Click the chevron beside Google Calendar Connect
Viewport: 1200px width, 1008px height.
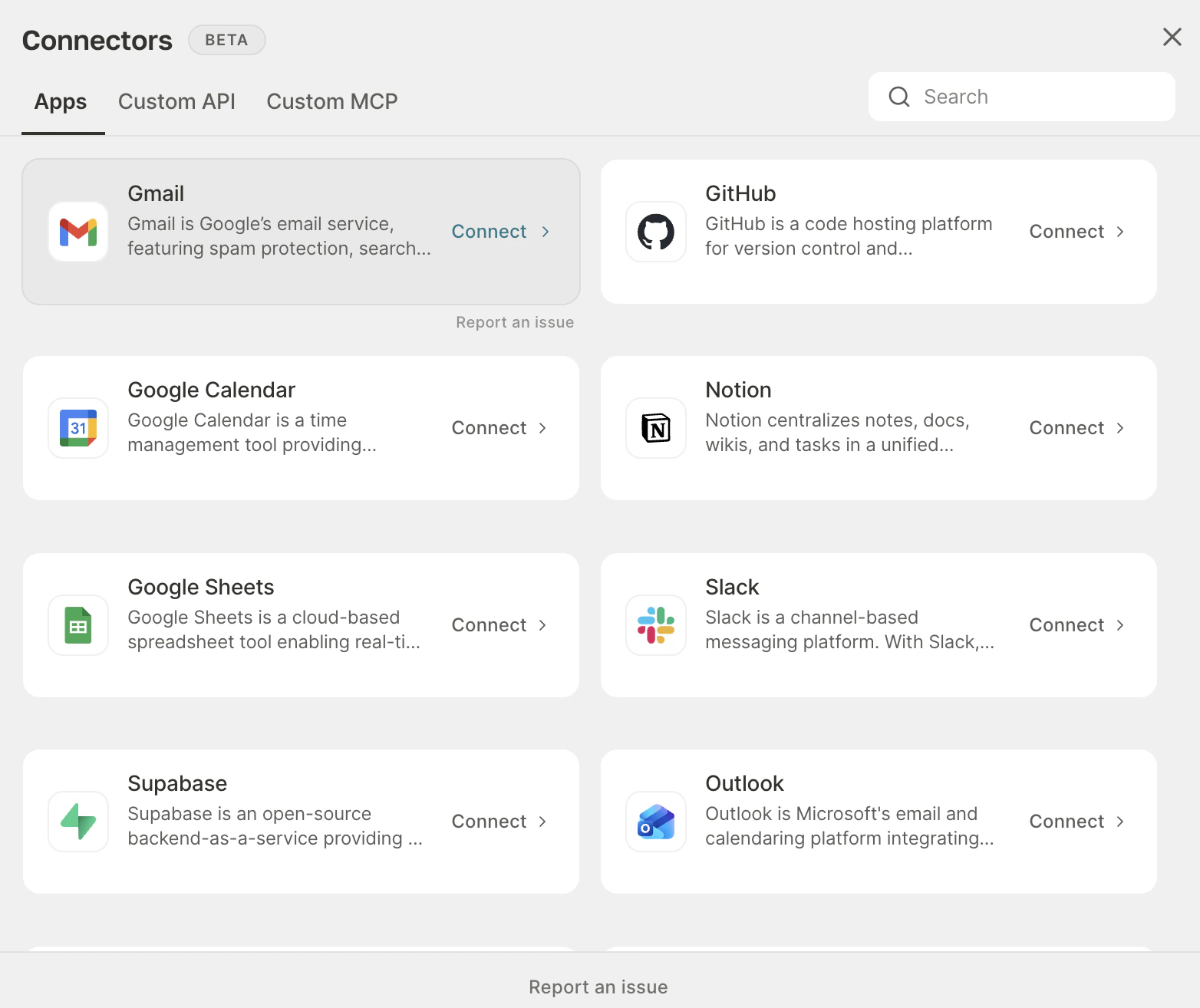[542, 428]
